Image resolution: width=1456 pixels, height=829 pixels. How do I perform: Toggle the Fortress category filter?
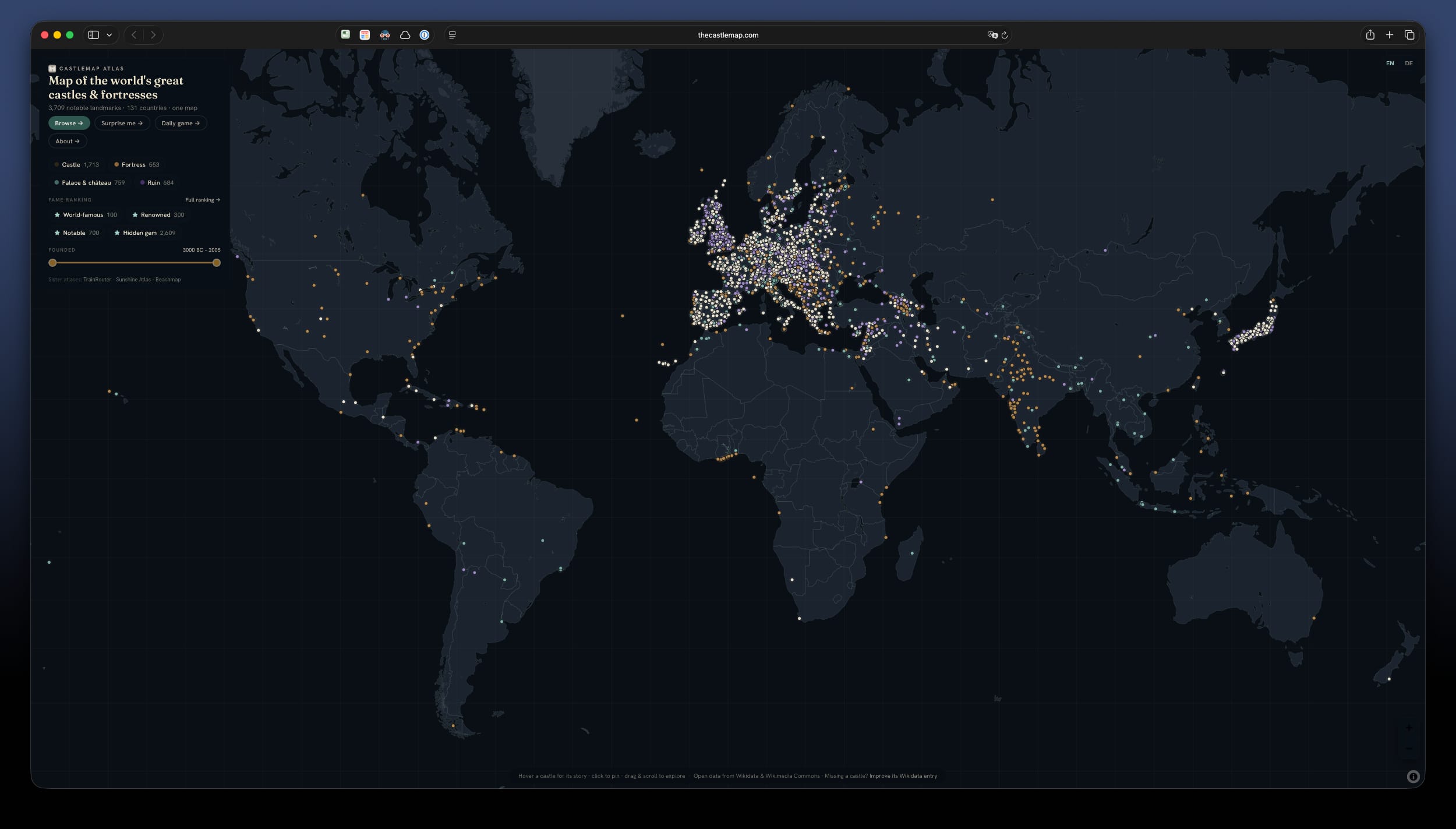tap(137, 165)
